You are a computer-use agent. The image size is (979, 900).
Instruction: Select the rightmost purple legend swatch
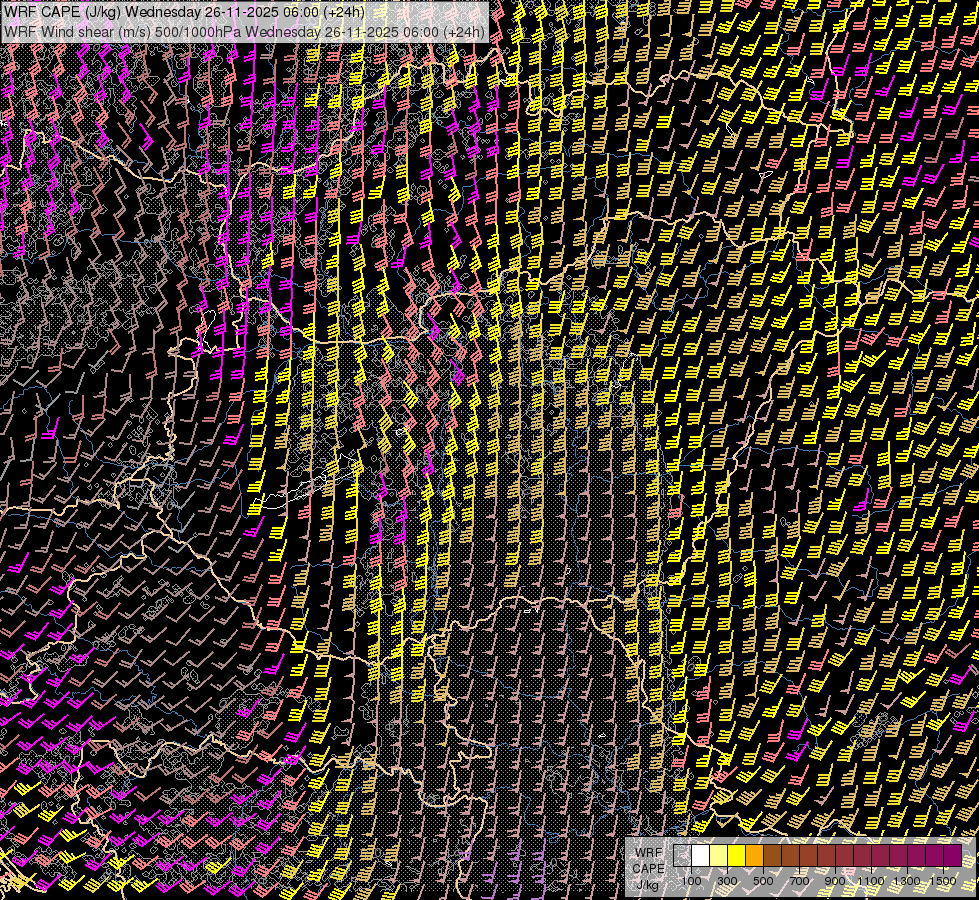(953, 855)
